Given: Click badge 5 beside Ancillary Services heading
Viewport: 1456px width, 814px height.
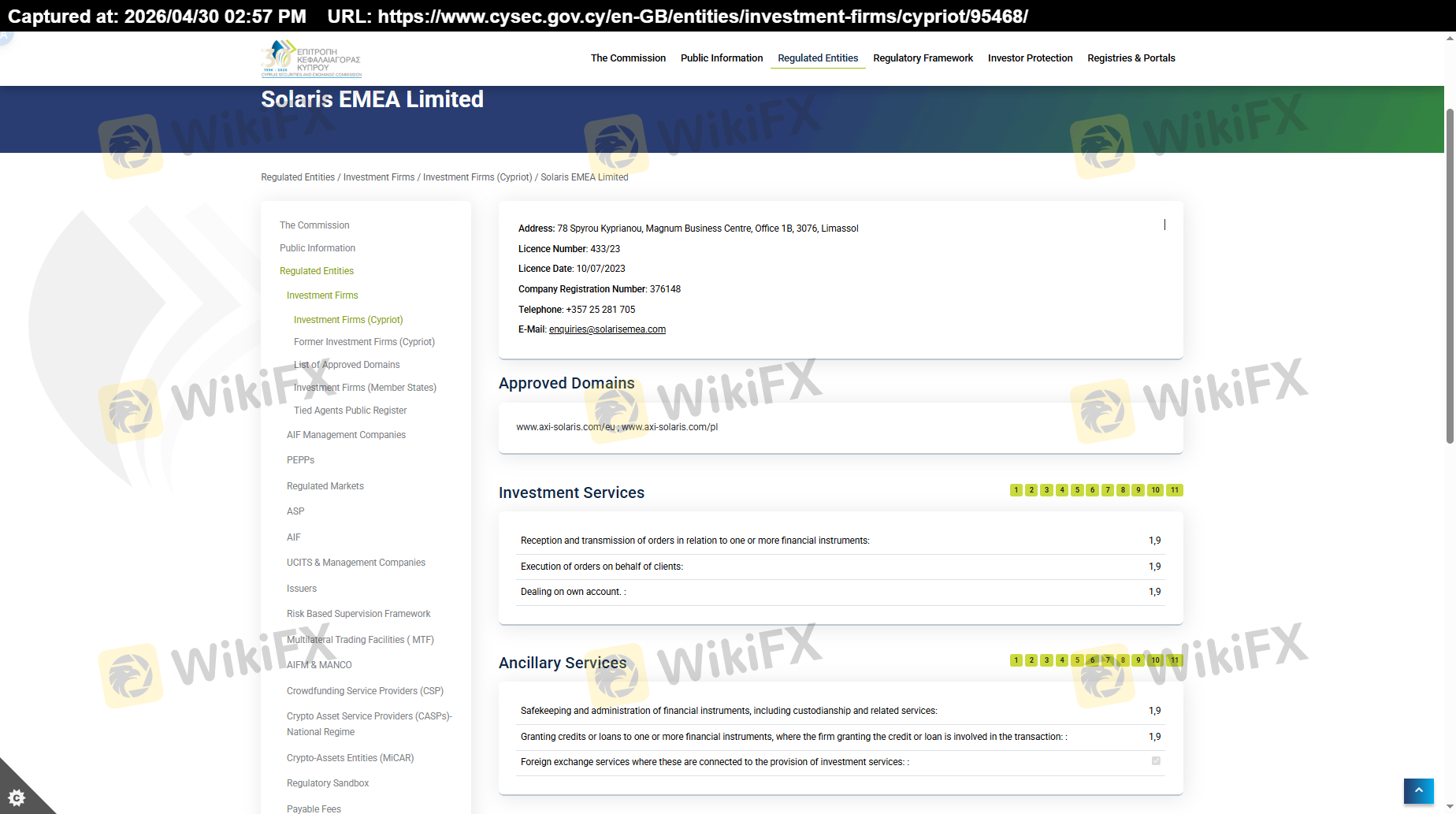Looking at the screenshot, I should pos(1077,660).
